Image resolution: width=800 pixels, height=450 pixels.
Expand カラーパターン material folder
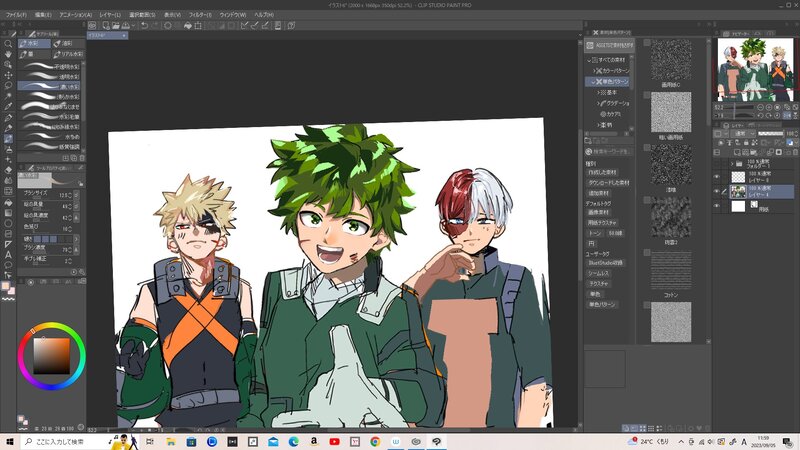click(x=594, y=71)
